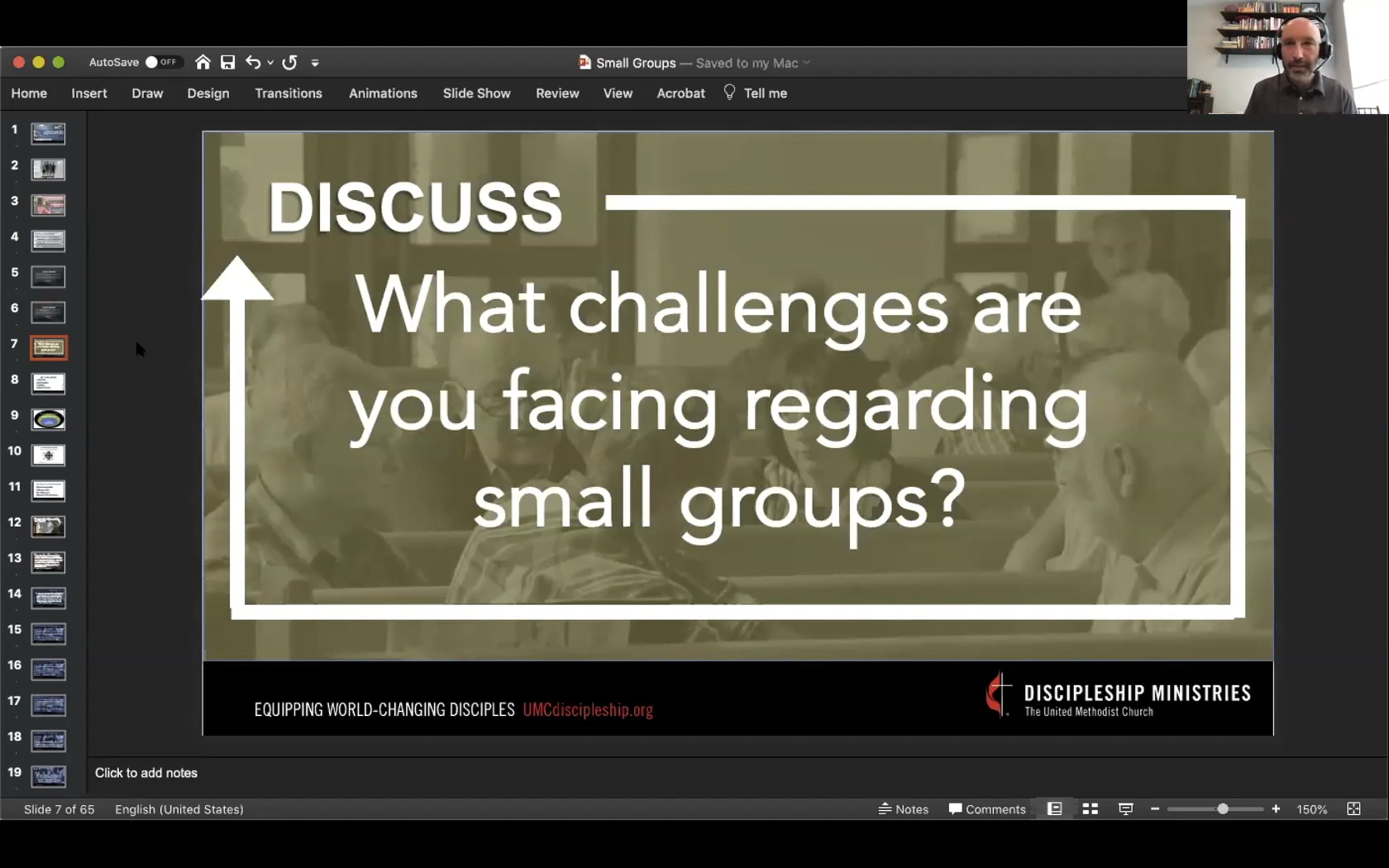The width and height of the screenshot is (1389, 868).
Task: Click the Redo icon
Action: (x=289, y=62)
